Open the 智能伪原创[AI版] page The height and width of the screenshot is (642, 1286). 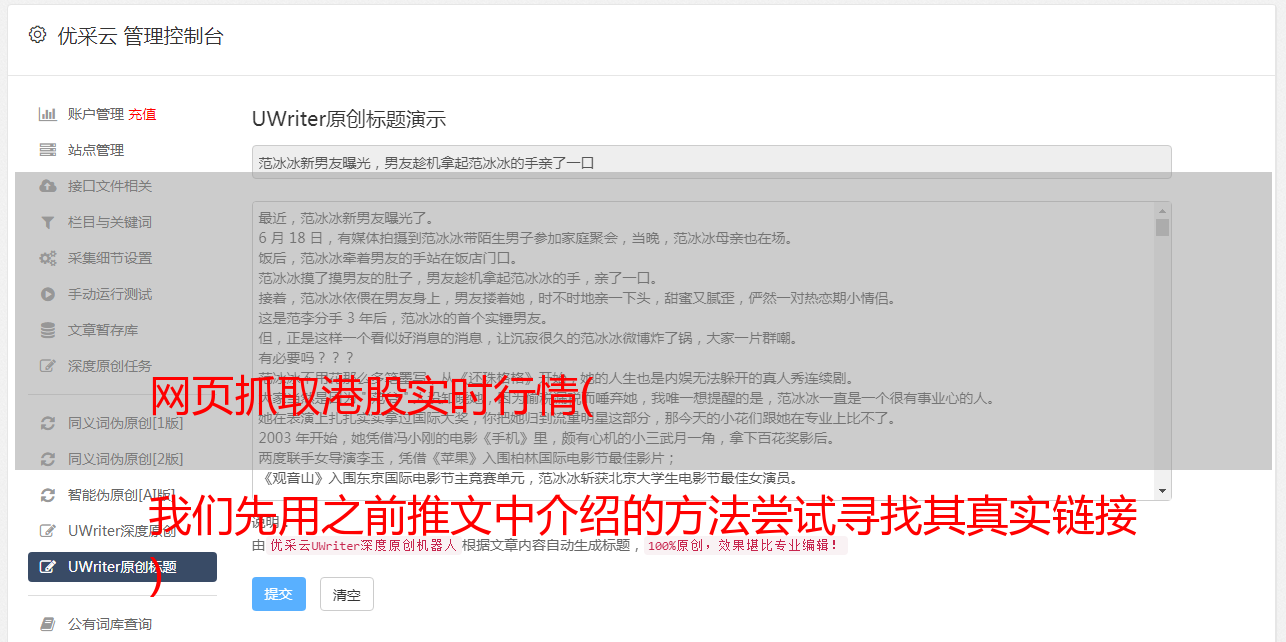(121, 495)
